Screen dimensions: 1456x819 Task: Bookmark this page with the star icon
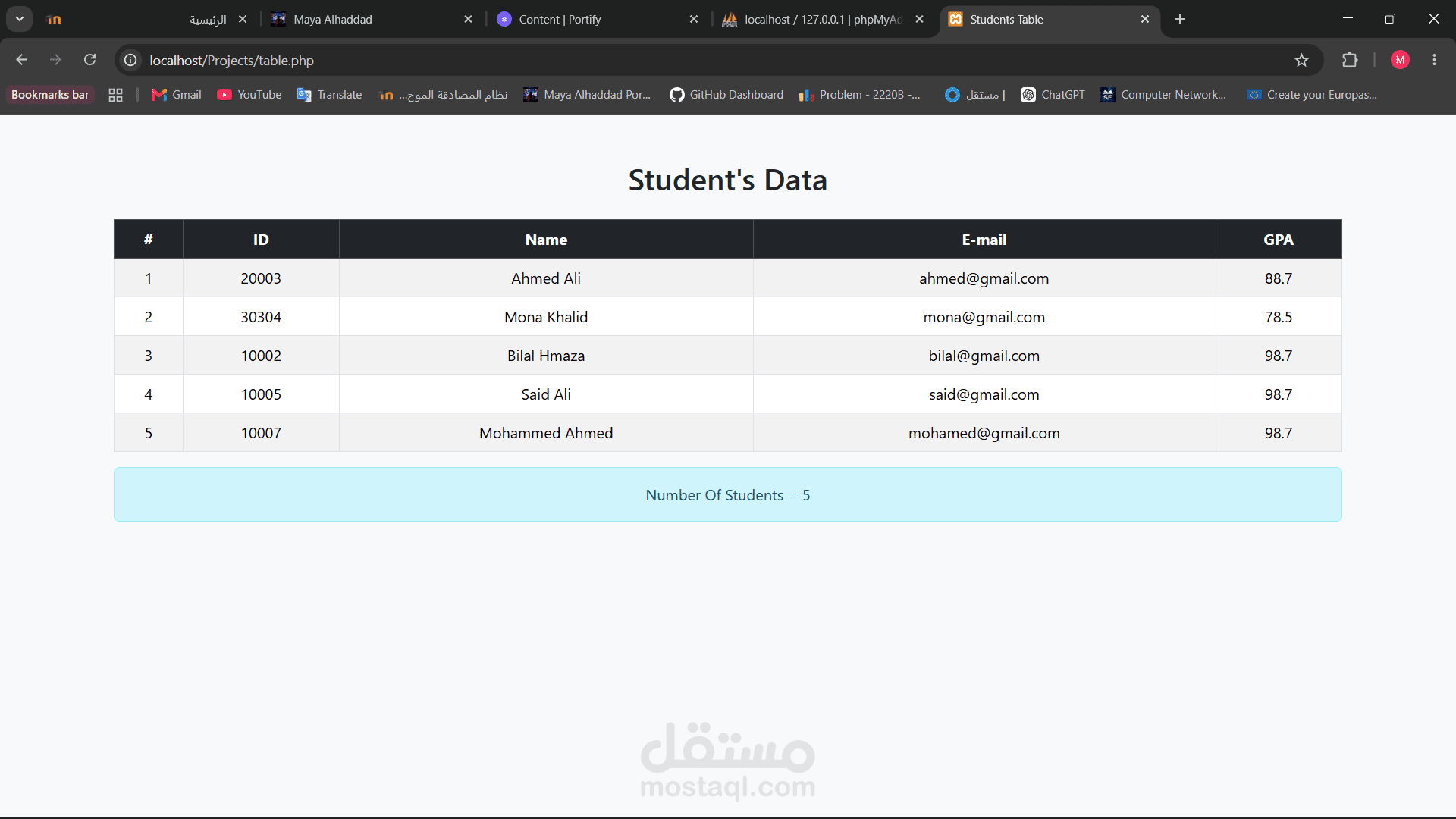click(x=1301, y=60)
